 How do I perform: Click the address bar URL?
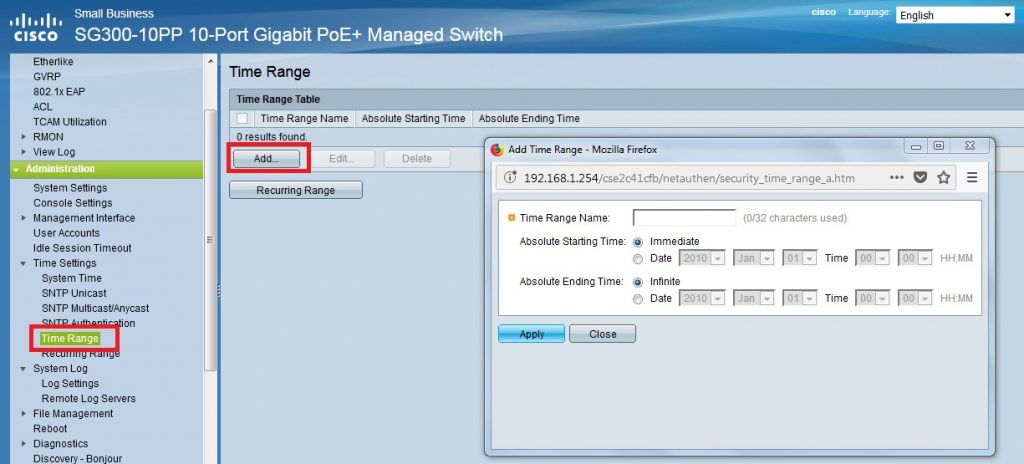point(689,178)
